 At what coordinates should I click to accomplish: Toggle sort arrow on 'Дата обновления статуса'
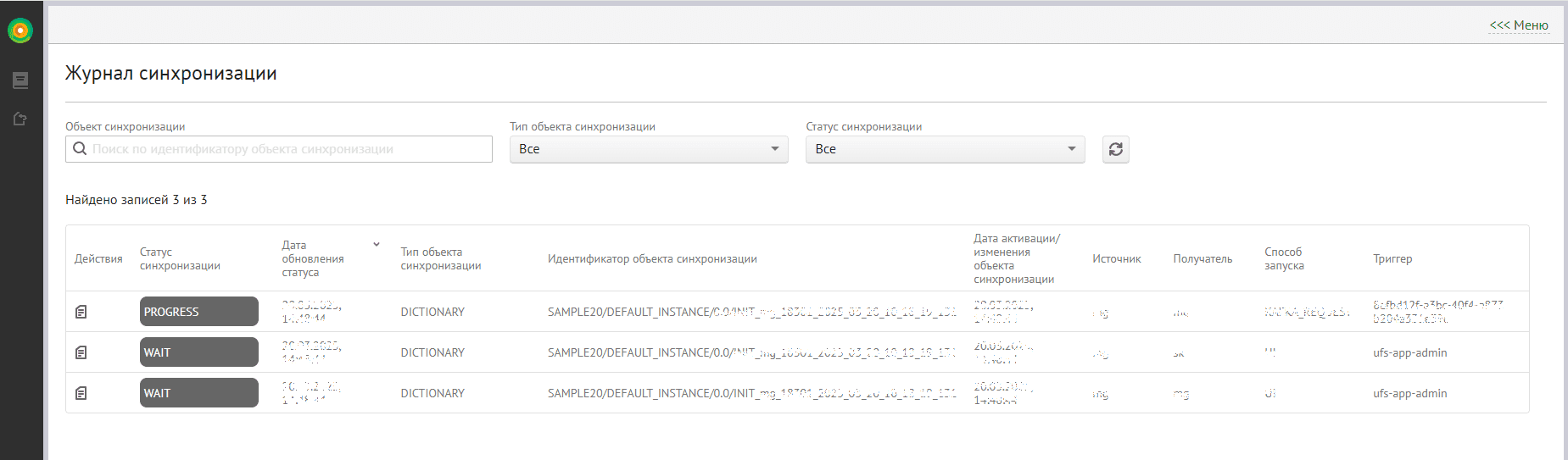click(377, 245)
